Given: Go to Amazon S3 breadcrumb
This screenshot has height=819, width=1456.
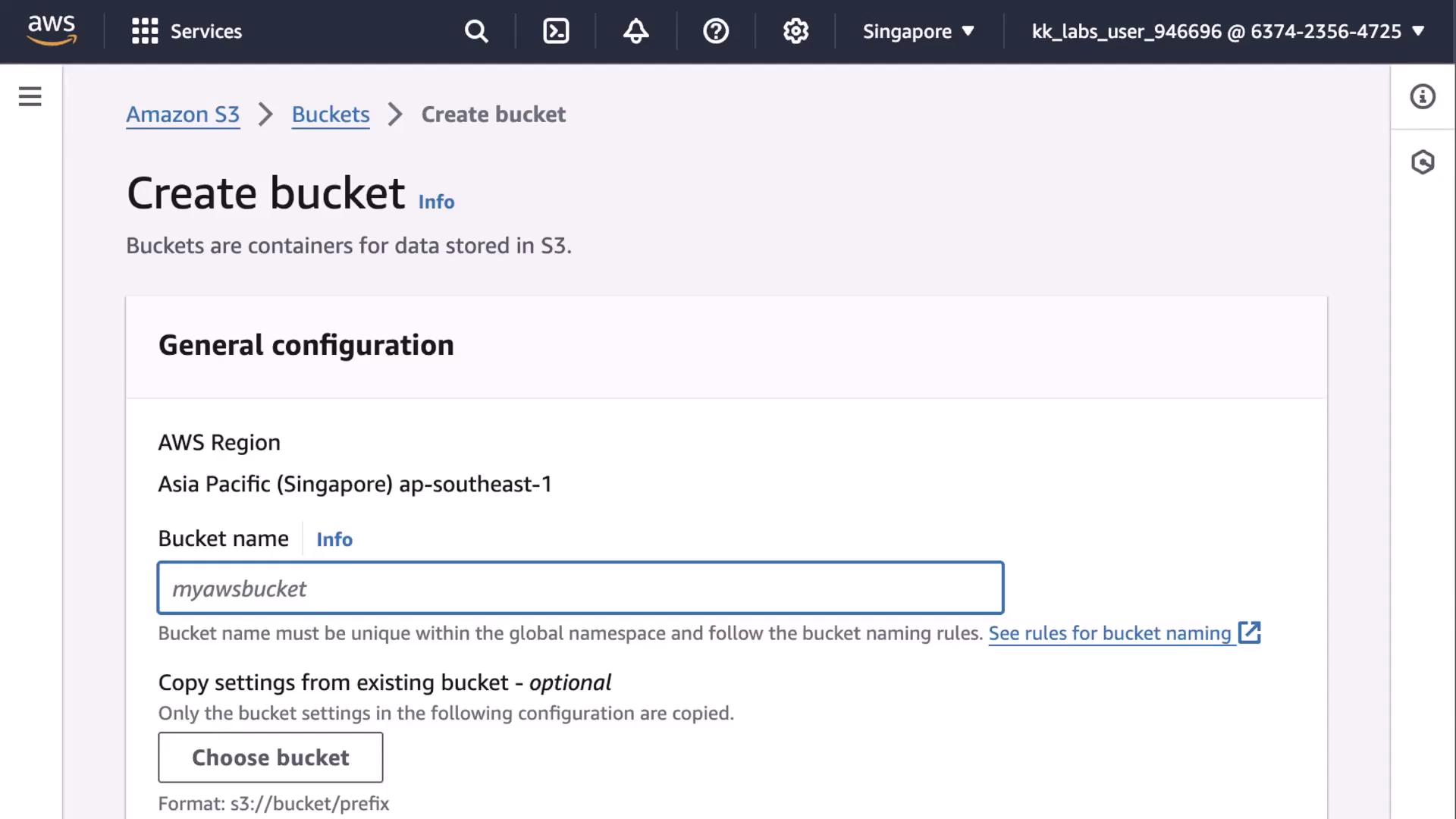Looking at the screenshot, I should click(x=183, y=115).
